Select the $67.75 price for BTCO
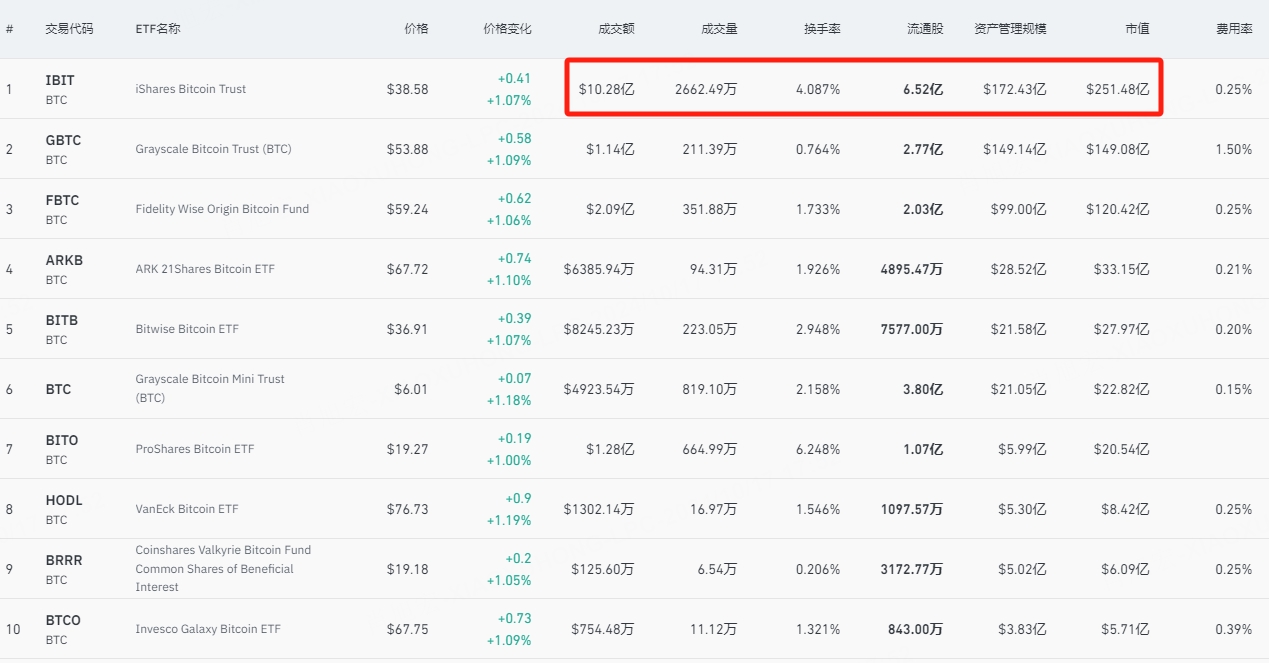Viewport: 1269px width, 663px height. tap(407, 629)
